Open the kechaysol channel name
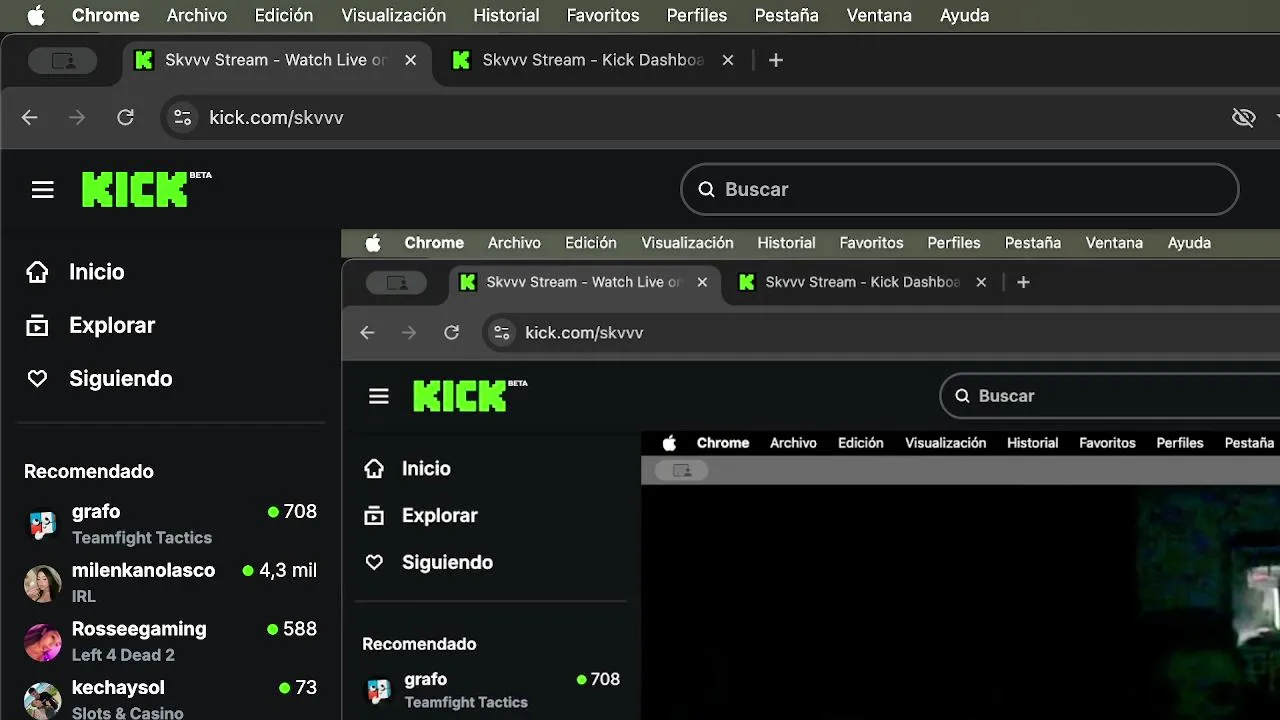The image size is (1280, 720). point(118,688)
